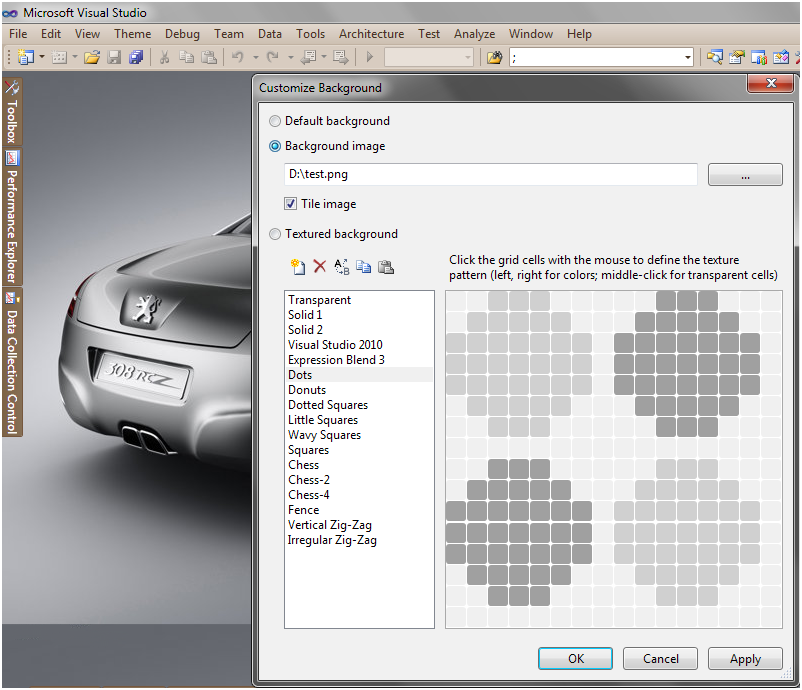
Task: Add a new texture with the star-page icon
Action: point(298,266)
